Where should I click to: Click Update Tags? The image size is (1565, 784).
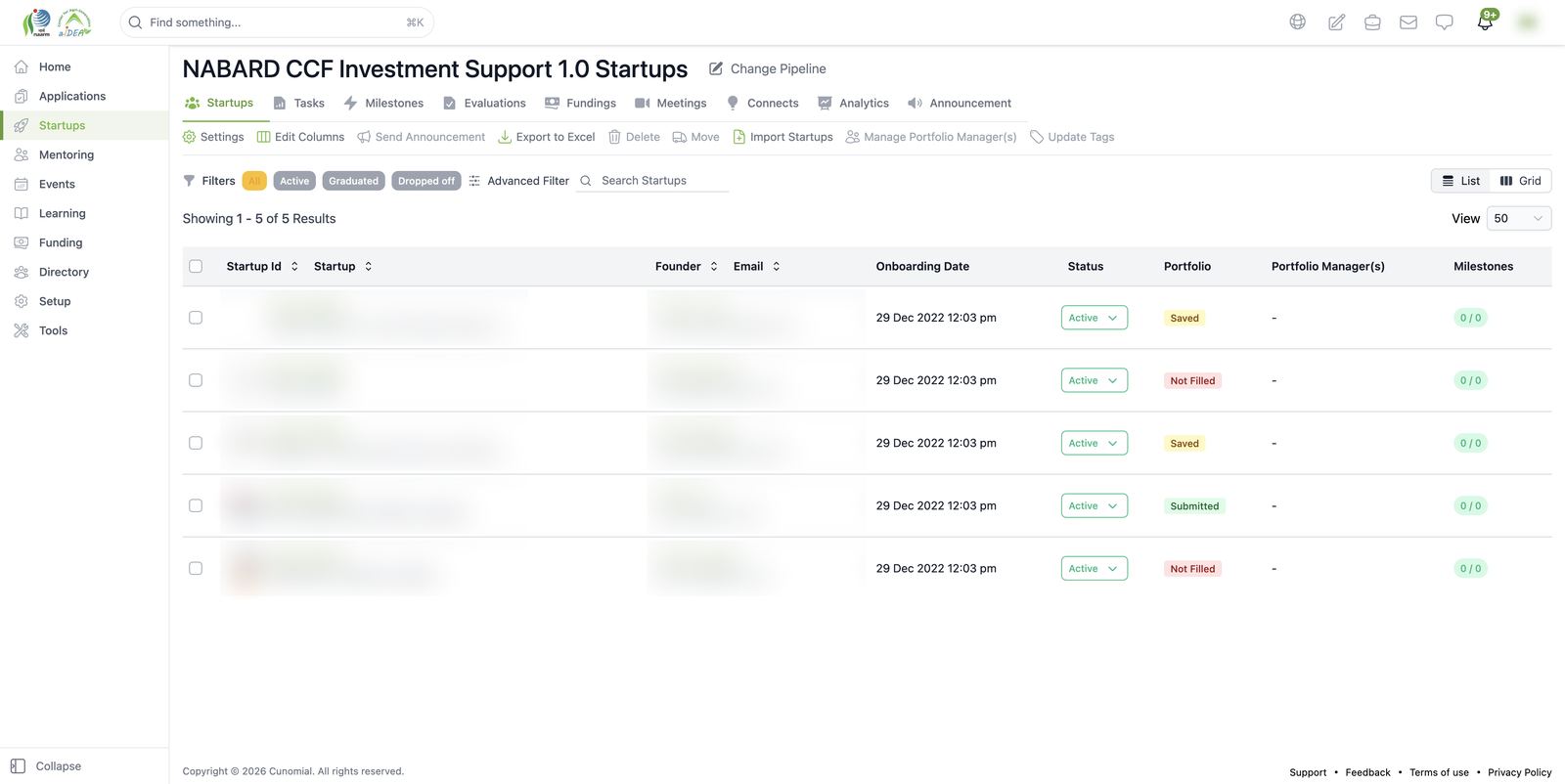click(1072, 137)
